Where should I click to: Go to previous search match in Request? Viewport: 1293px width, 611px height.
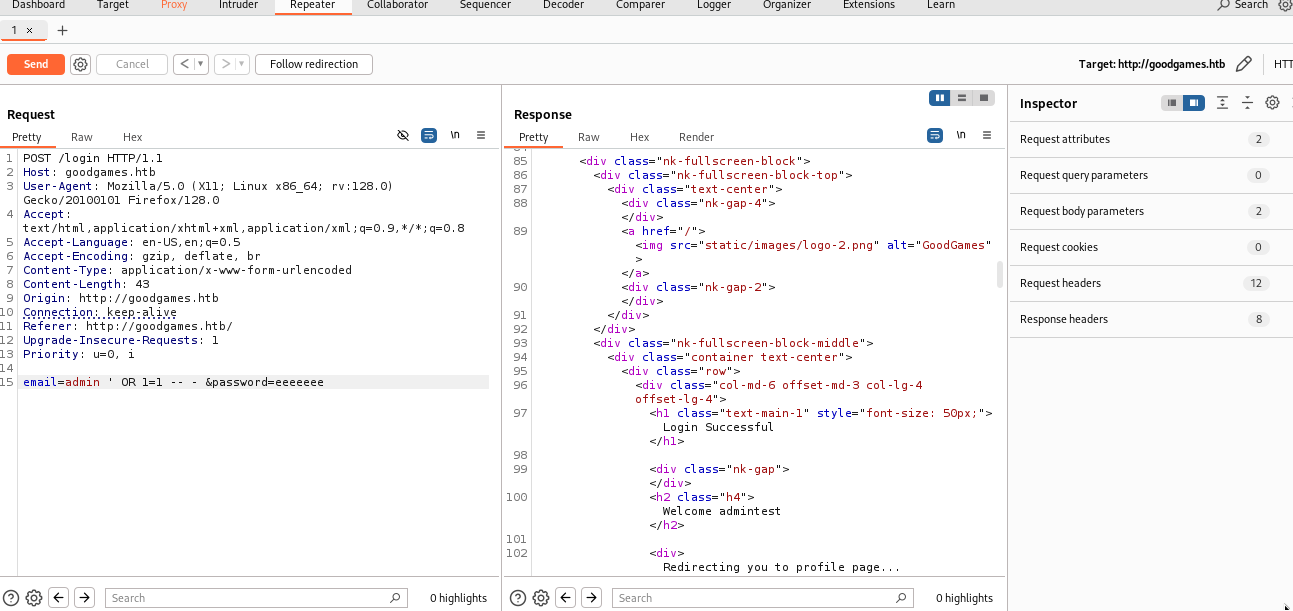tap(59, 598)
